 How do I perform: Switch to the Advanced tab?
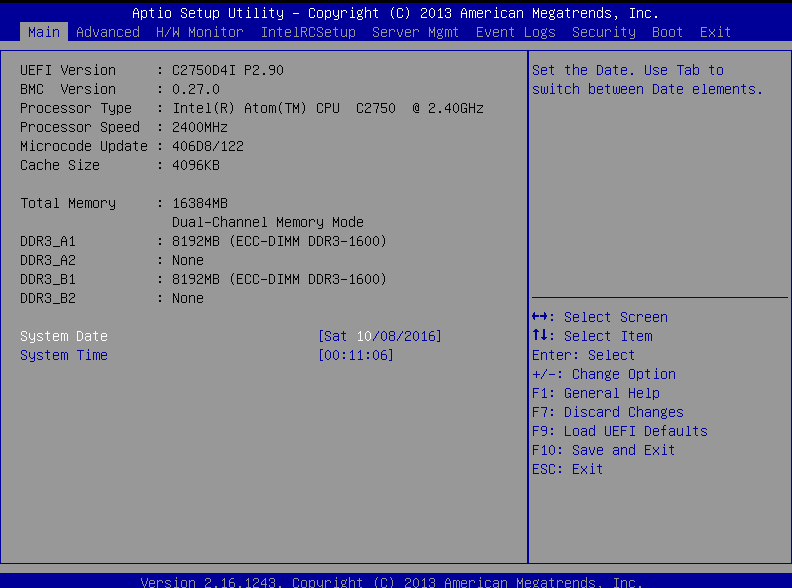tap(108, 32)
